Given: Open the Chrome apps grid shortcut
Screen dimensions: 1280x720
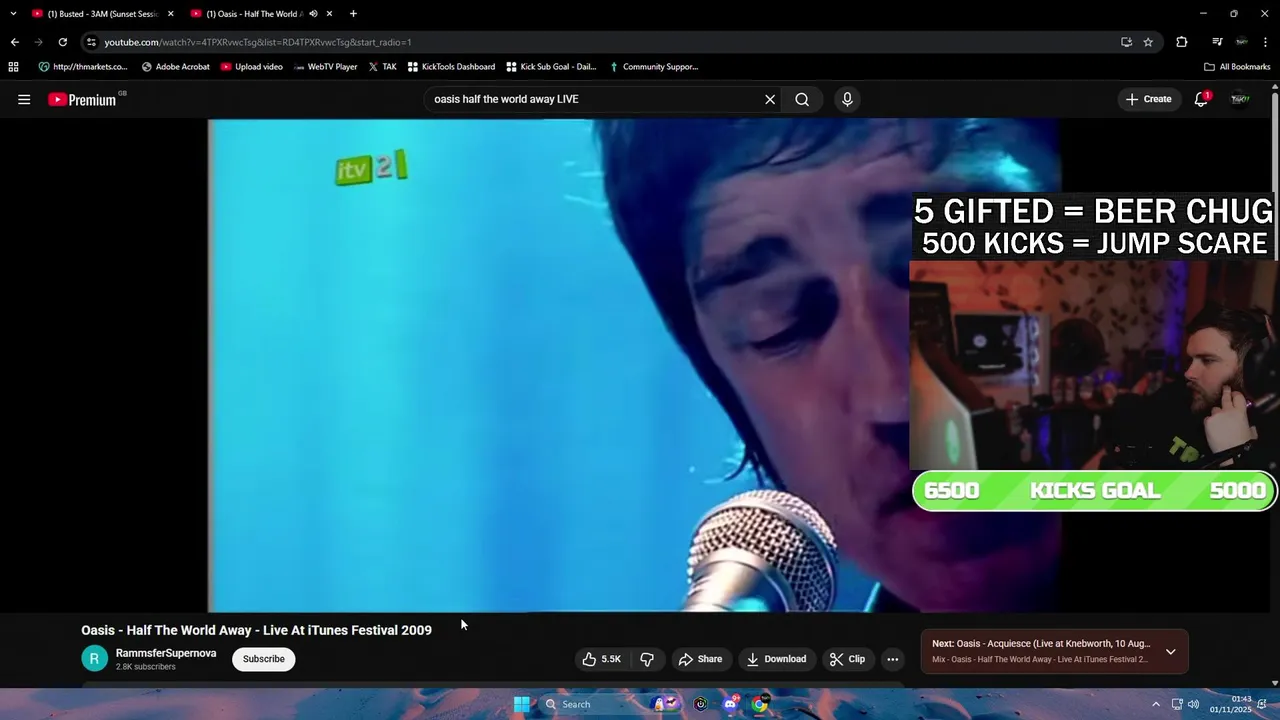Looking at the screenshot, I should (13, 67).
